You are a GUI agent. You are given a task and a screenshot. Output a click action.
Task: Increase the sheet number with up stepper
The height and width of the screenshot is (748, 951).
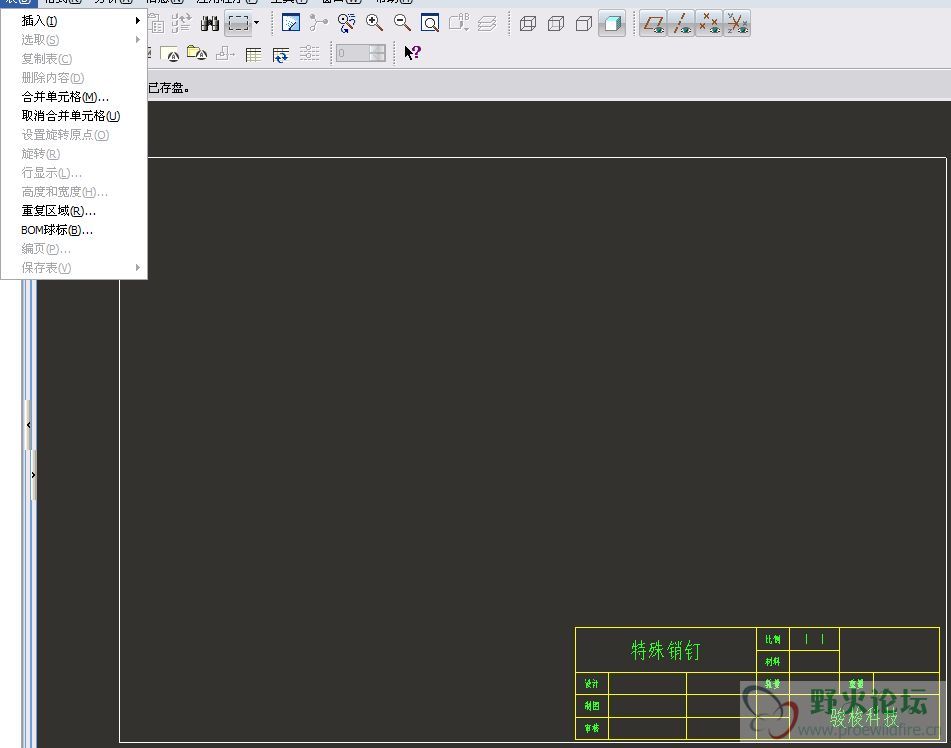click(x=377, y=49)
